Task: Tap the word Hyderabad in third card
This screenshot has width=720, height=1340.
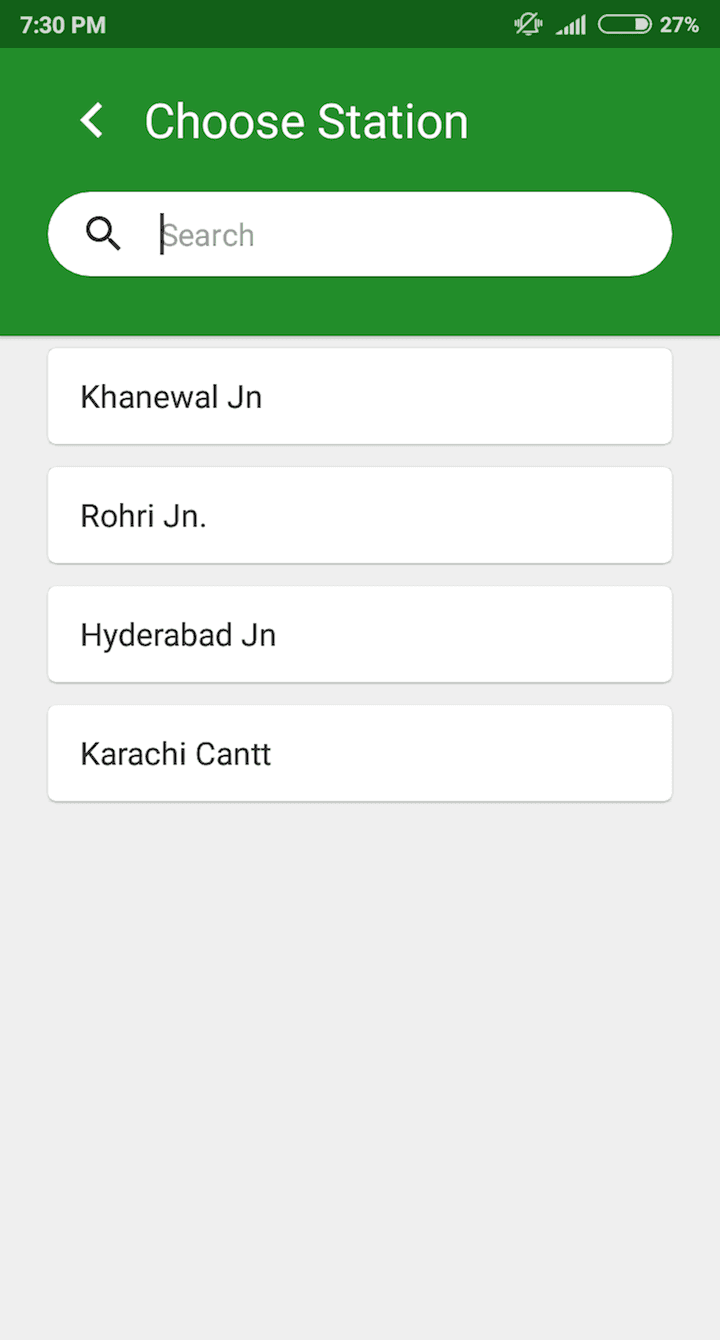Action: tap(156, 635)
